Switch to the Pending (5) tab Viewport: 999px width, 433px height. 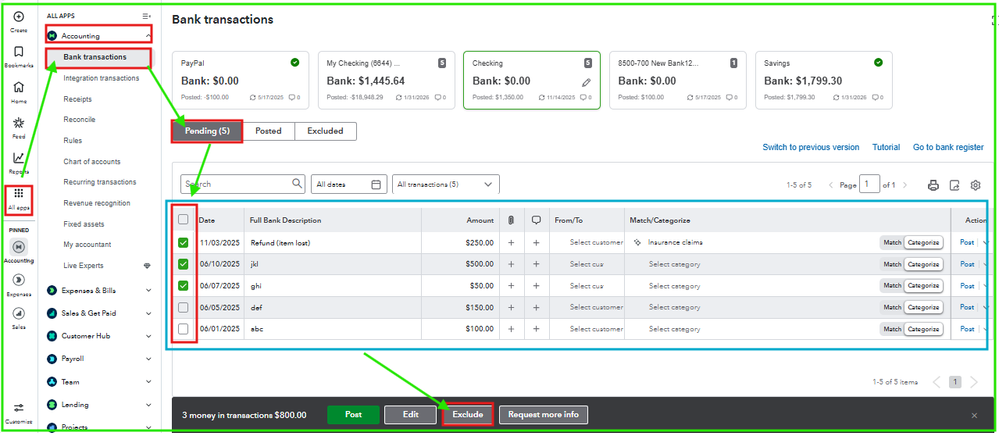tap(207, 131)
